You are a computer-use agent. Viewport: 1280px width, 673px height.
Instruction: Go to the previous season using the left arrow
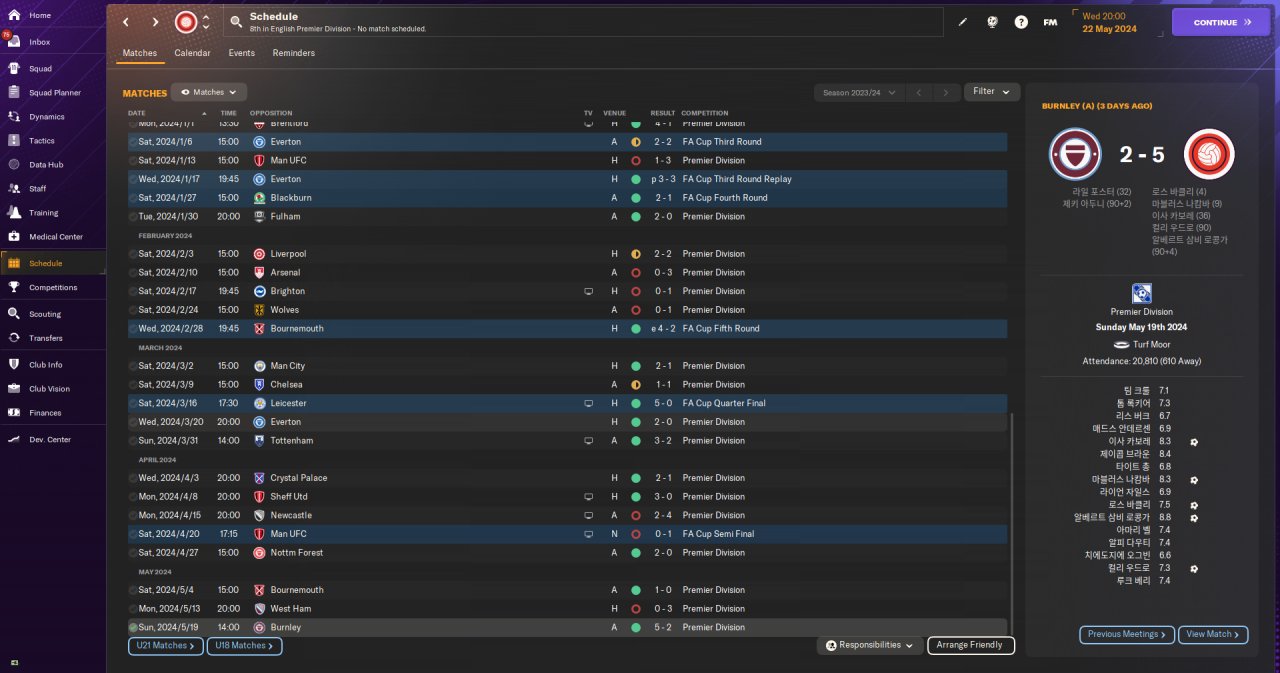coord(918,92)
